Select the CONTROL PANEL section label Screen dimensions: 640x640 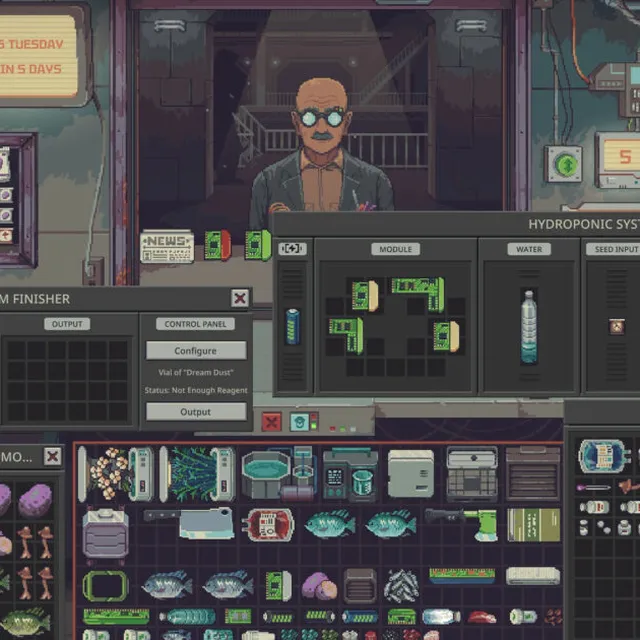(x=195, y=324)
